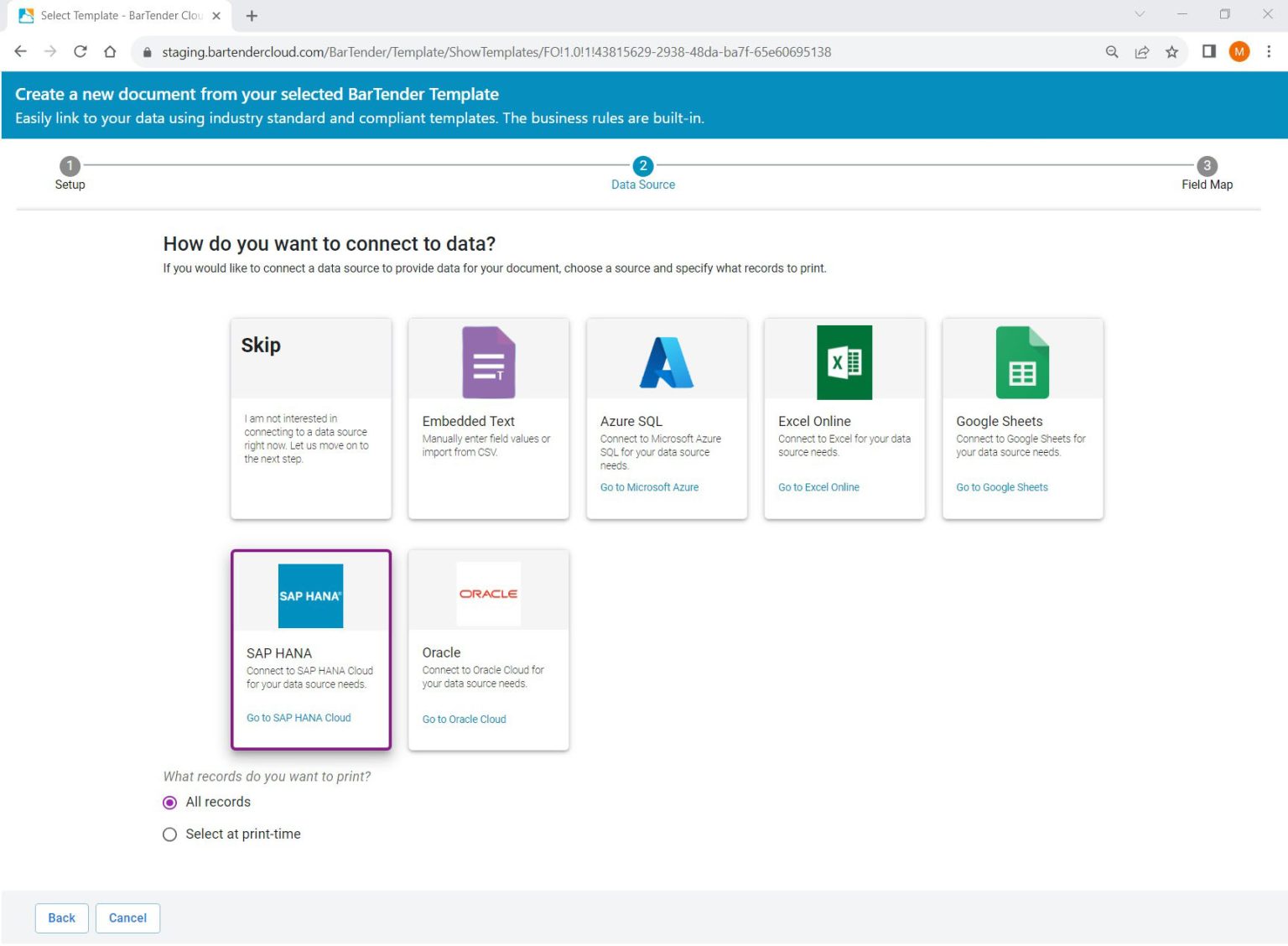Choose the Excel Online icon
Image resolution: width=1288 pixels, height=946 pixels.
pyautogui.click(x=844, y=362)
